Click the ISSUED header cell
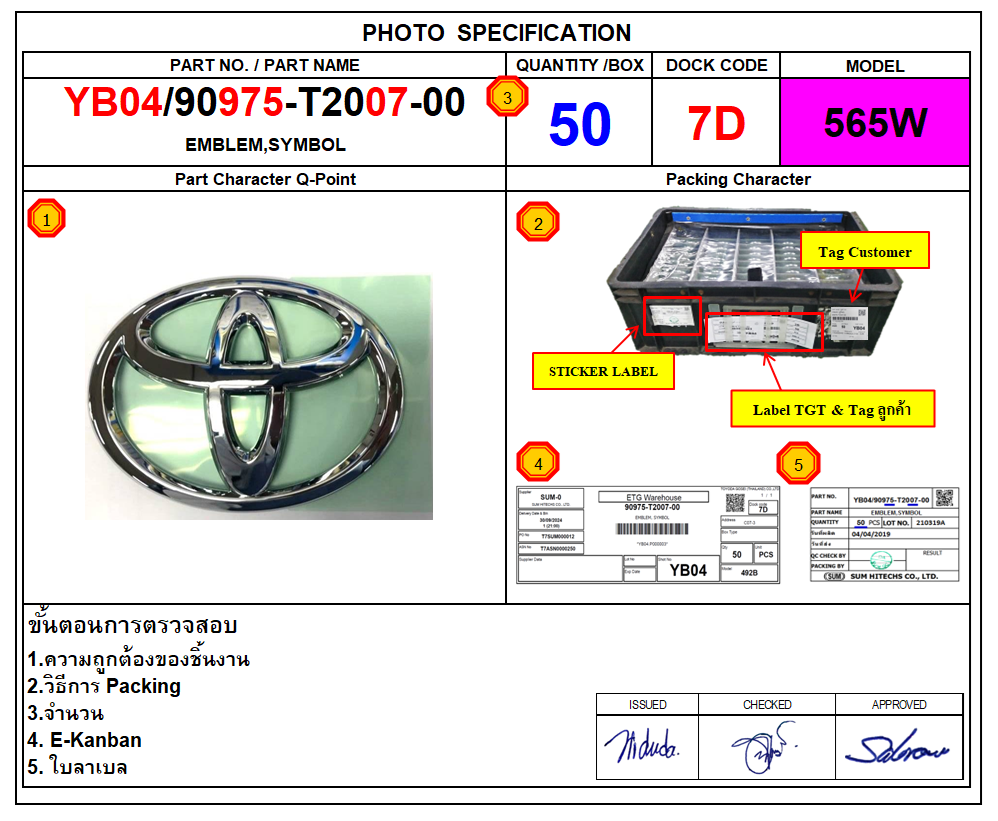The width and height of the screenshot is (998, 821). pos(647,705)
